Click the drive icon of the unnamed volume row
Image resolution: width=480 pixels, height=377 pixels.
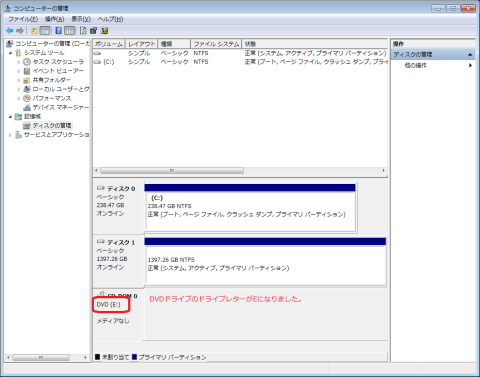97,53
